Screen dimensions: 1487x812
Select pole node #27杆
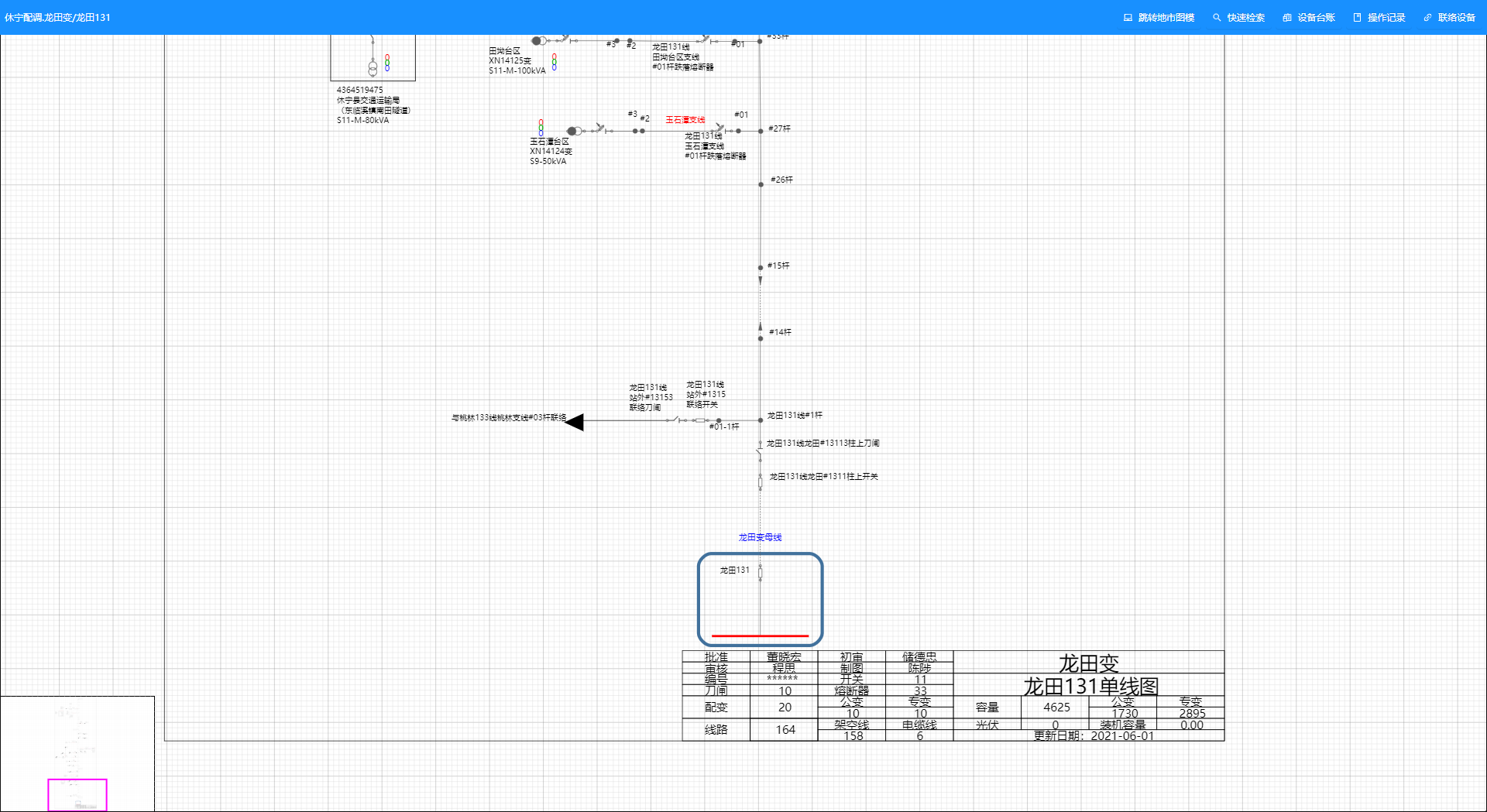760,130
